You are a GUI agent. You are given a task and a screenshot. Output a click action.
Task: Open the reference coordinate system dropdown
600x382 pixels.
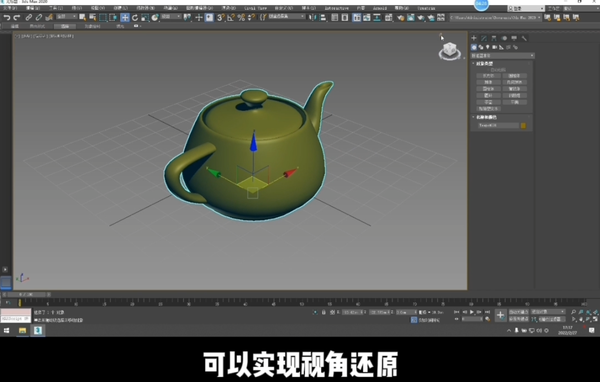(x=171, y=17)
